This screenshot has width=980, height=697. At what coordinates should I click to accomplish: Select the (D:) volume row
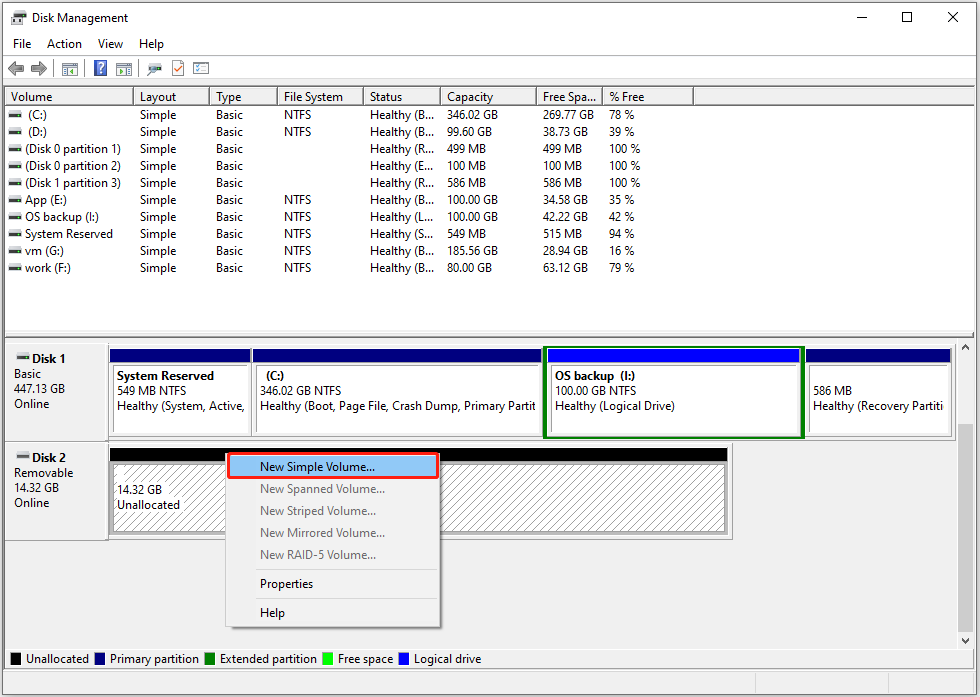click(60, 131)
